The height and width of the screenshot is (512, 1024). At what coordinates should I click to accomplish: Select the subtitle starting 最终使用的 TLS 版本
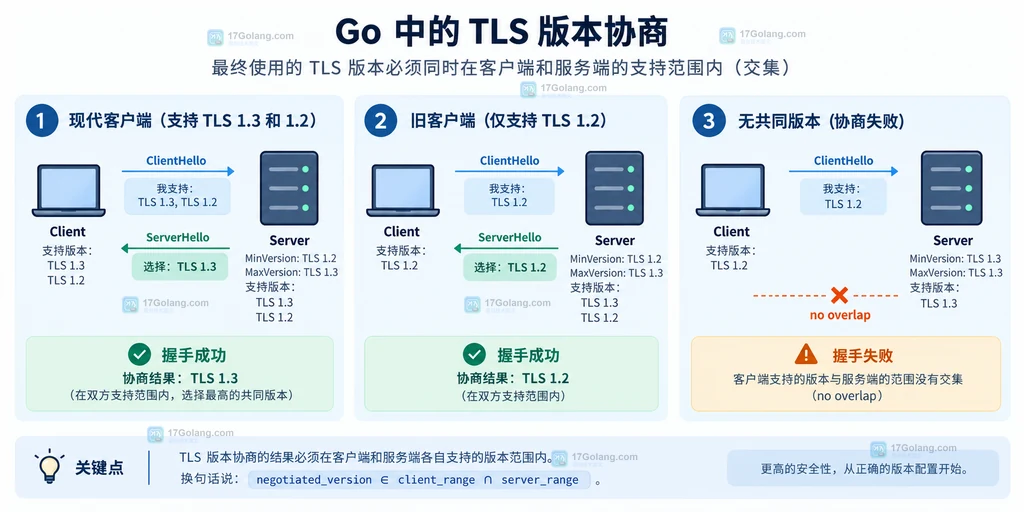pos(501,68)
